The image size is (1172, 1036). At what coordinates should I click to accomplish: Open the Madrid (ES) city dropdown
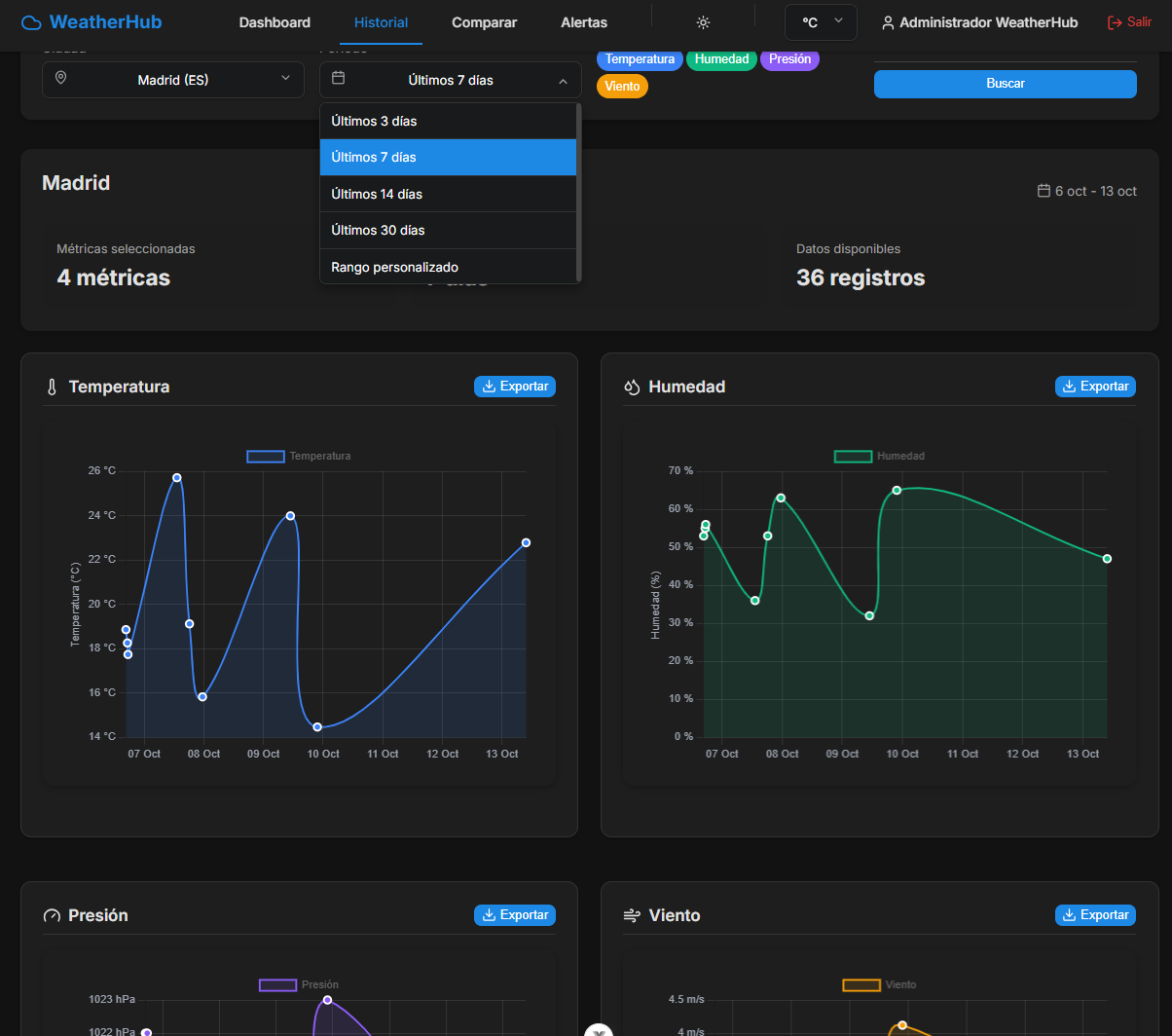point(172,80)
